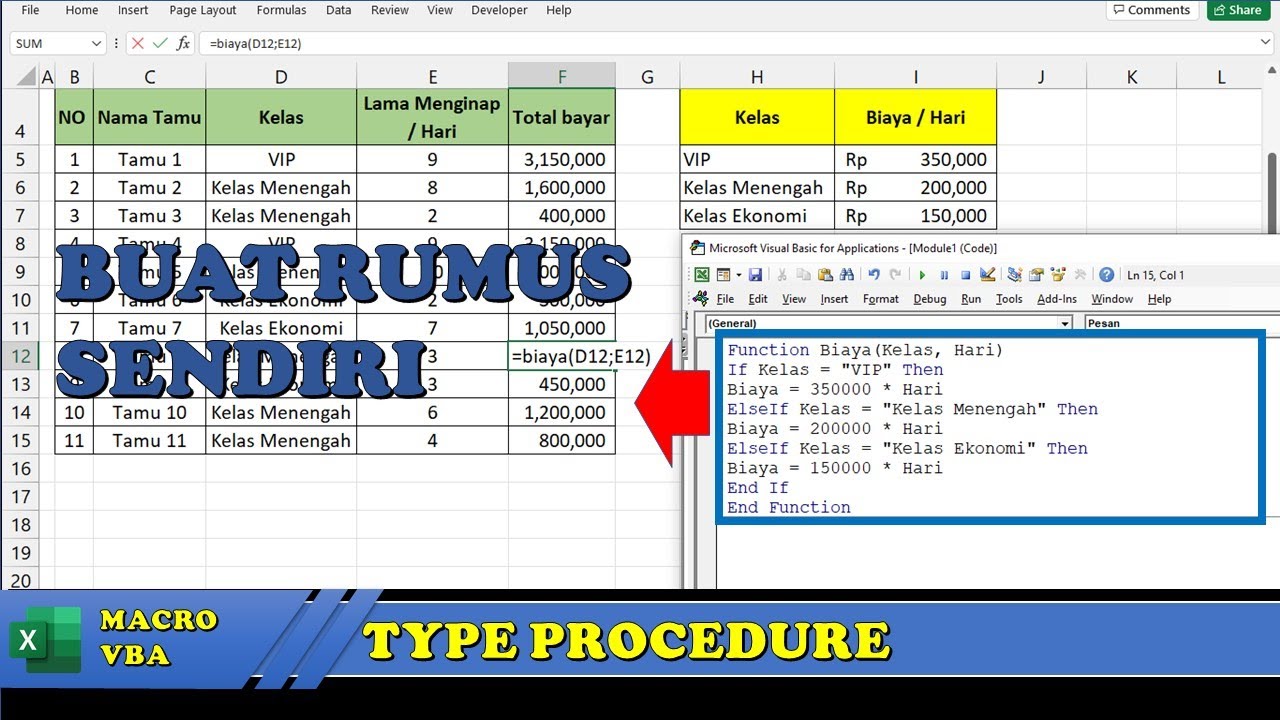Click the green Share button
Image resolution: width=1280 pixels, height=720 pixels.
point(1238,10)
